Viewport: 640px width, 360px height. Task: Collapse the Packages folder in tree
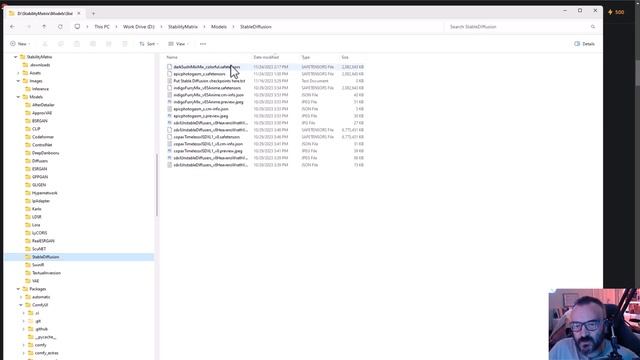pyautogui.click(x=18, y=289)
